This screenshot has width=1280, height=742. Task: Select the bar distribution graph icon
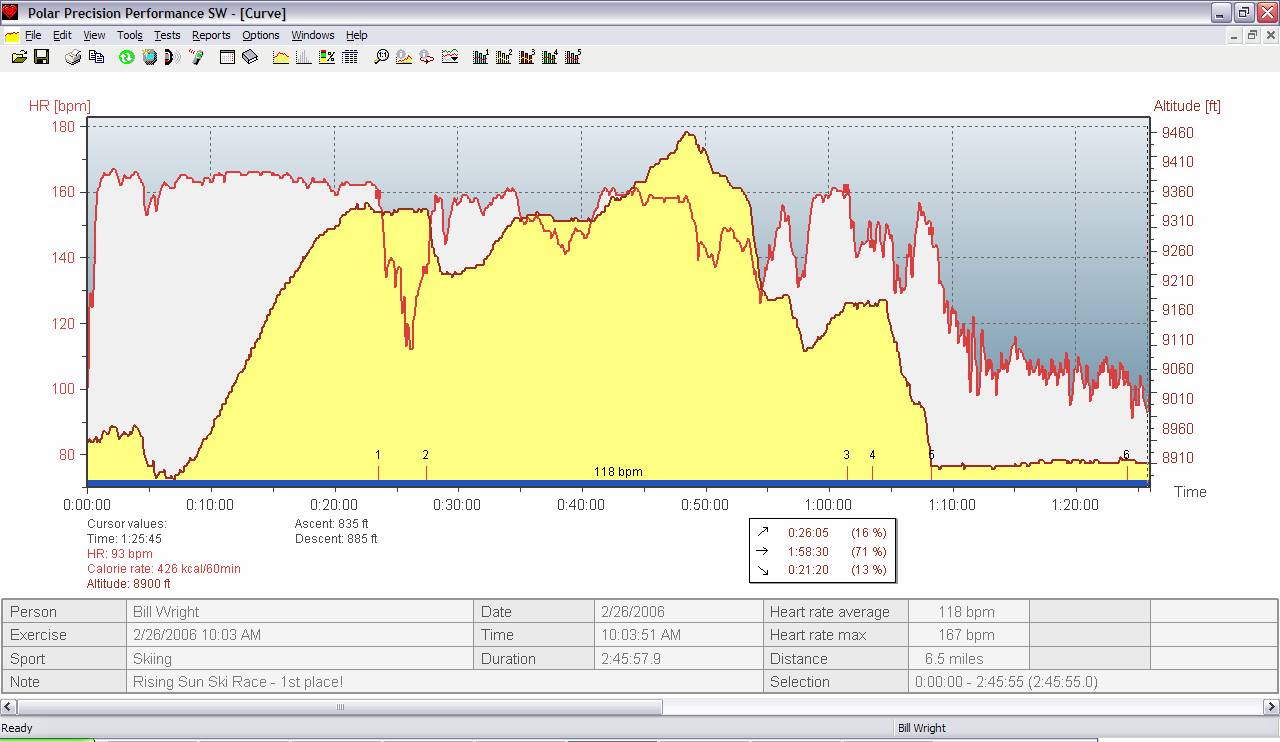click(x=304, y=57)
